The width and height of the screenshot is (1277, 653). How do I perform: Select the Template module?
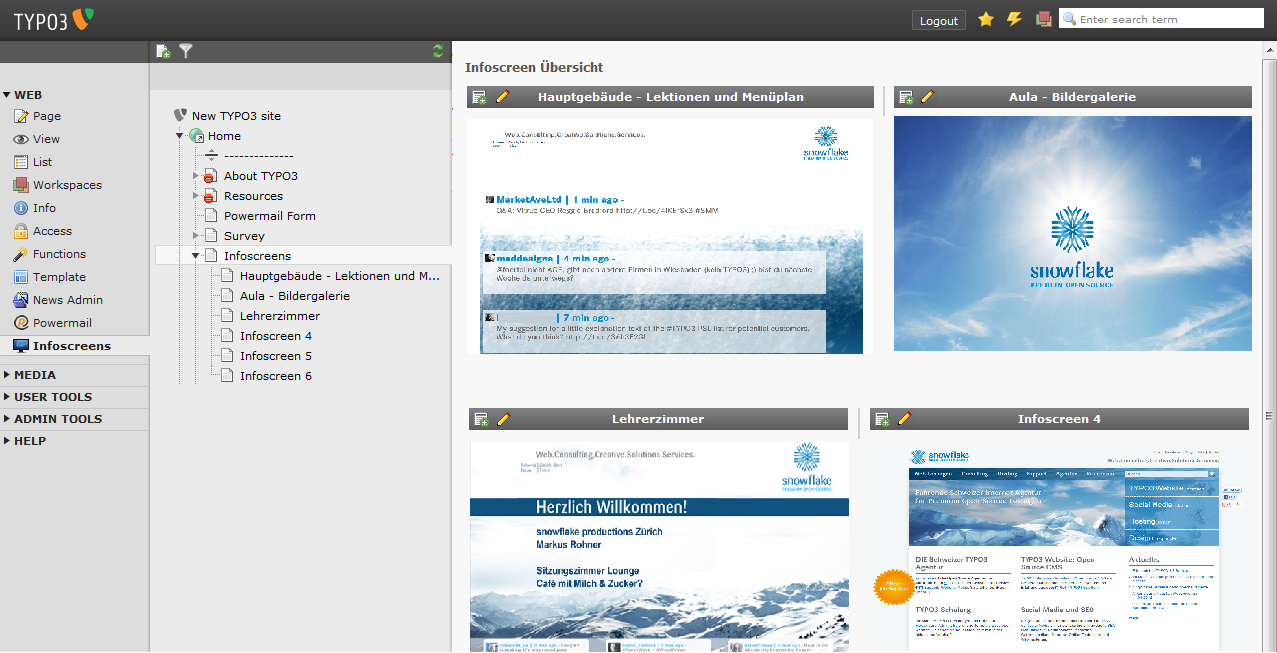(59, 277)
